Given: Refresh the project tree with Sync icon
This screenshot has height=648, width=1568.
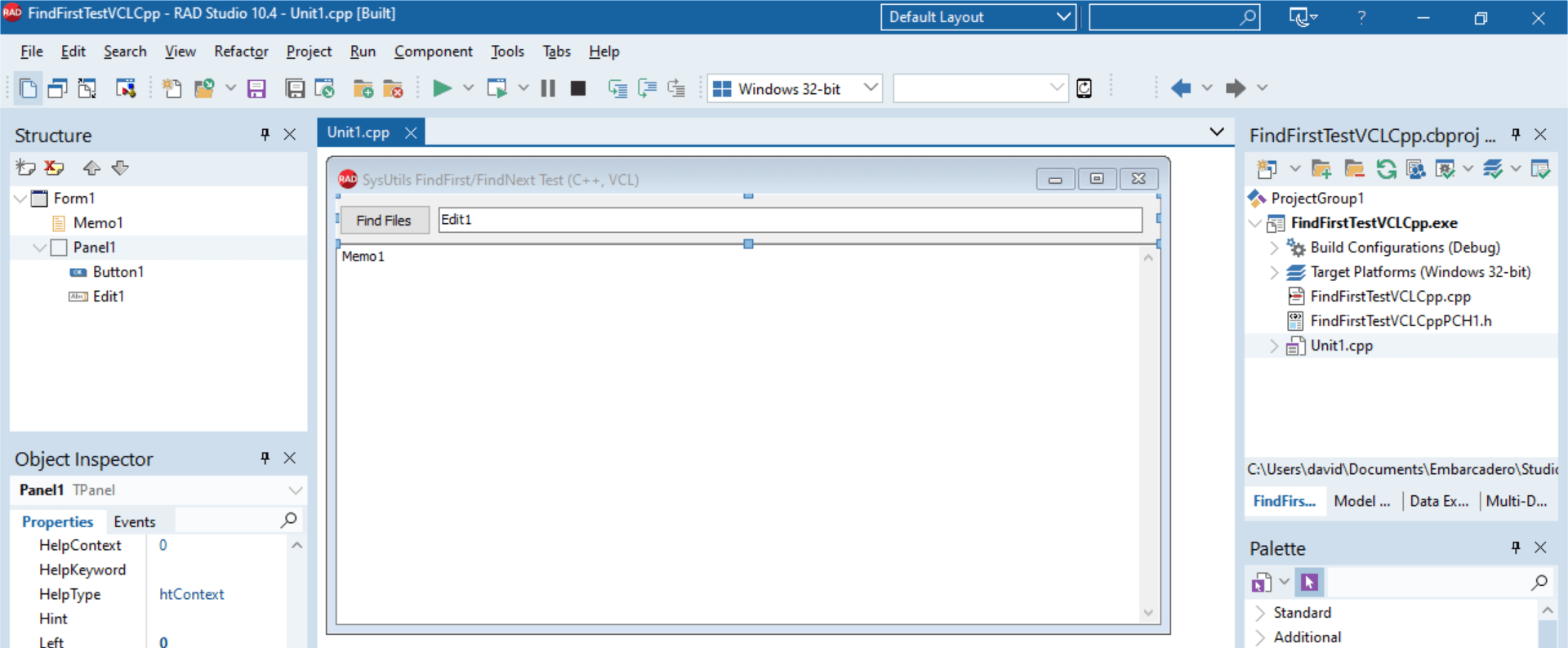Looking at the screenshot, I should point(1386,169).
